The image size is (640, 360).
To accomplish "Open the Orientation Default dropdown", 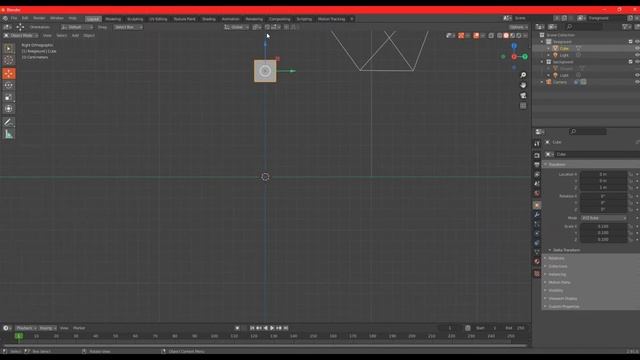I will (77, 27).
